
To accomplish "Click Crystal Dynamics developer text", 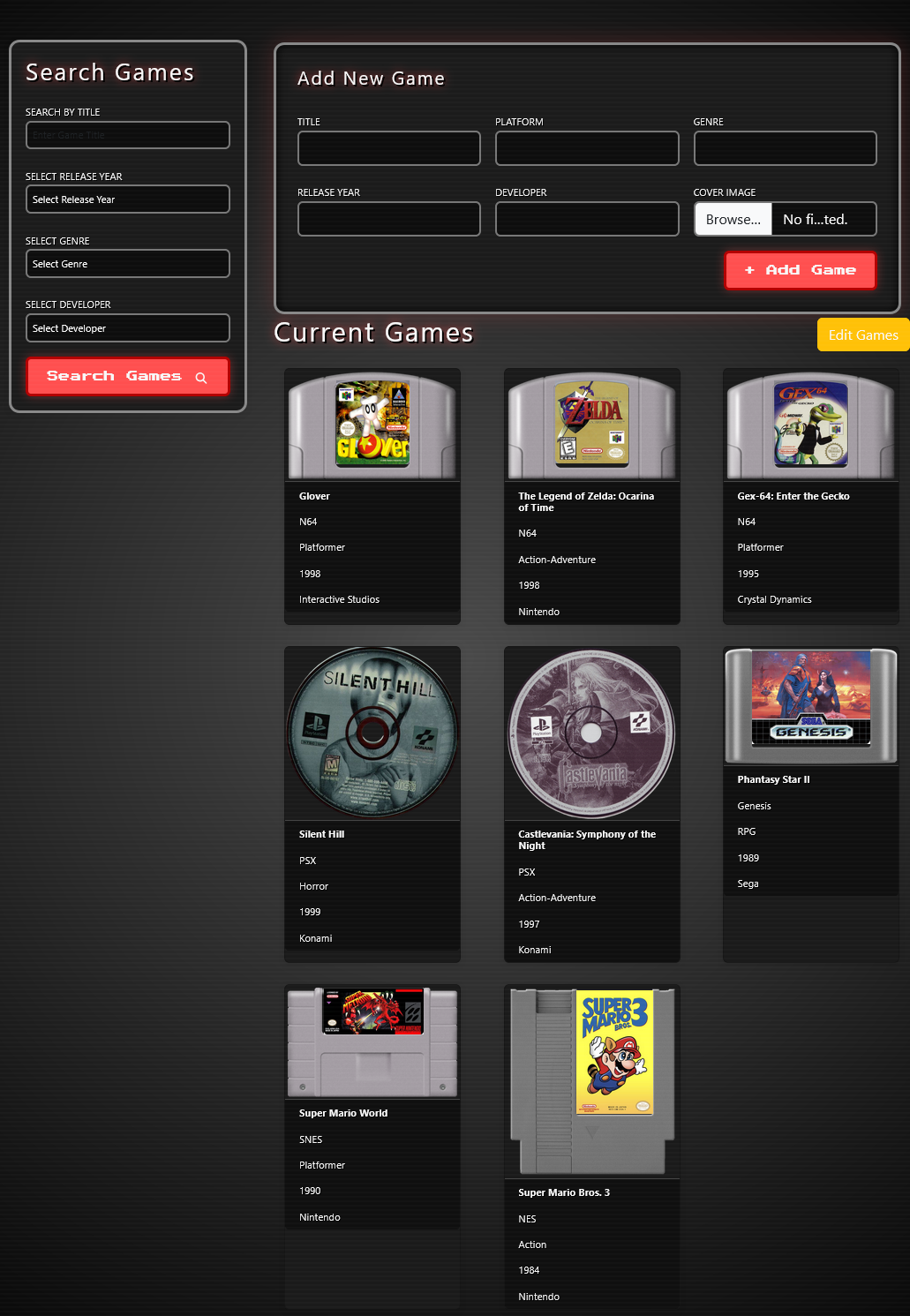I will (x=774, y=599).
